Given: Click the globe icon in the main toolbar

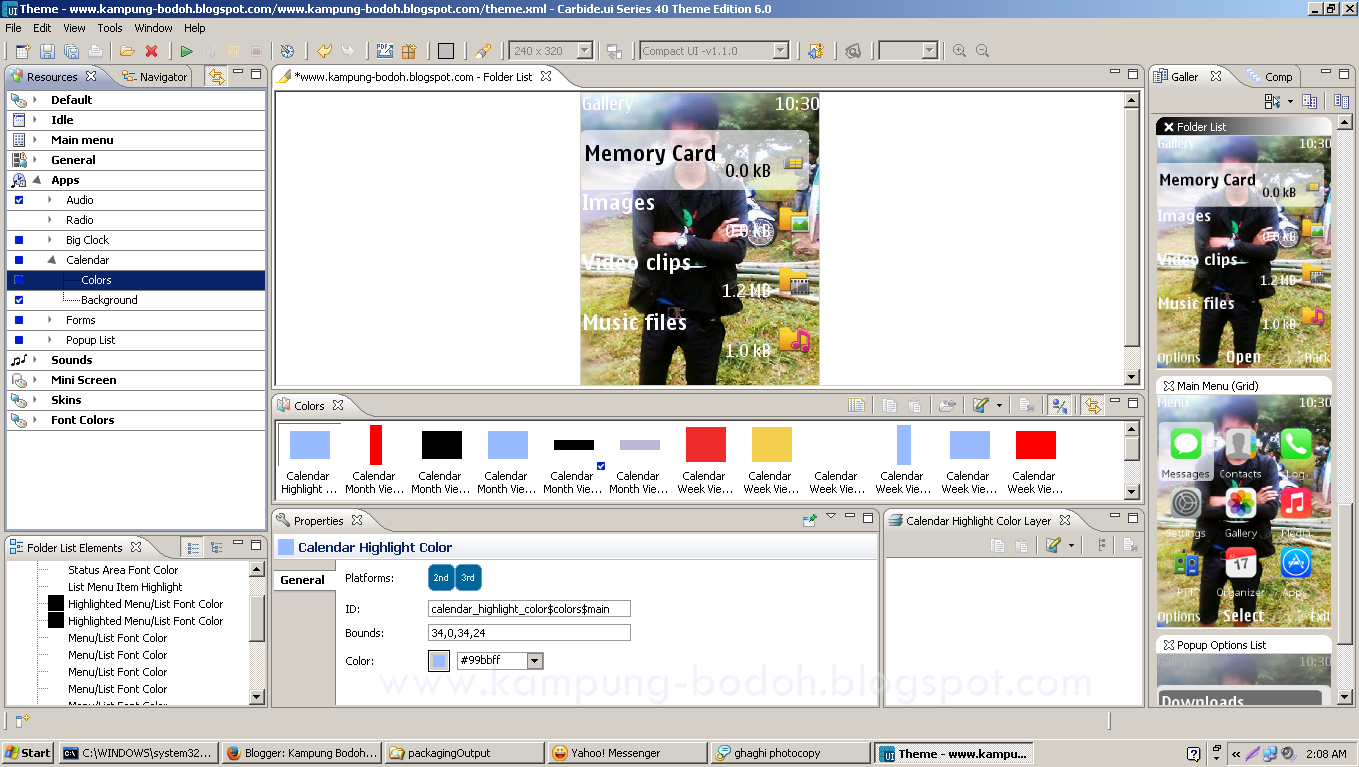Looking at the screenshot, I should pos(288,51).
